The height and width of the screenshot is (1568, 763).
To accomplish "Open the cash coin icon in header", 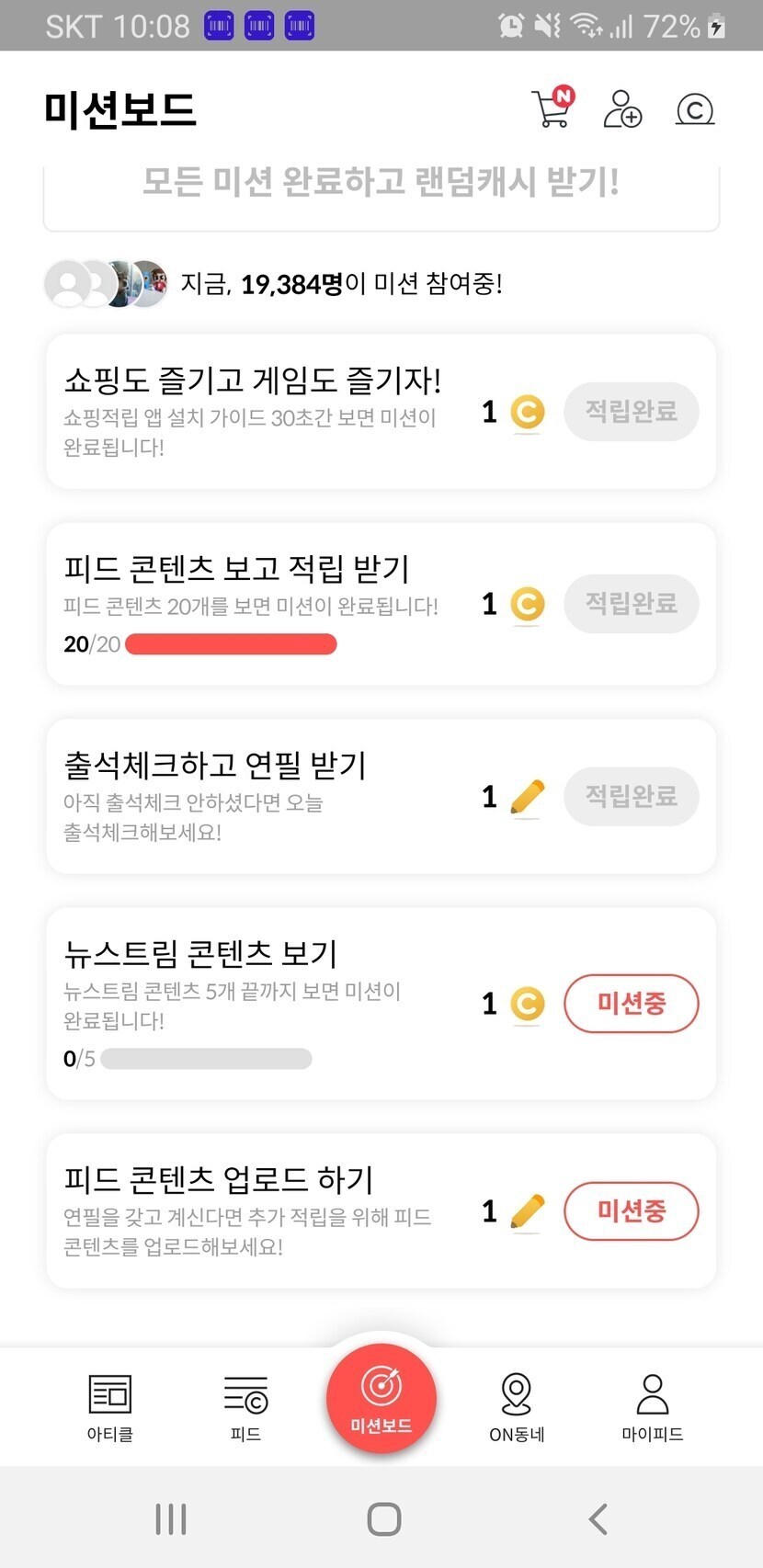I will (x=695, y=109).
